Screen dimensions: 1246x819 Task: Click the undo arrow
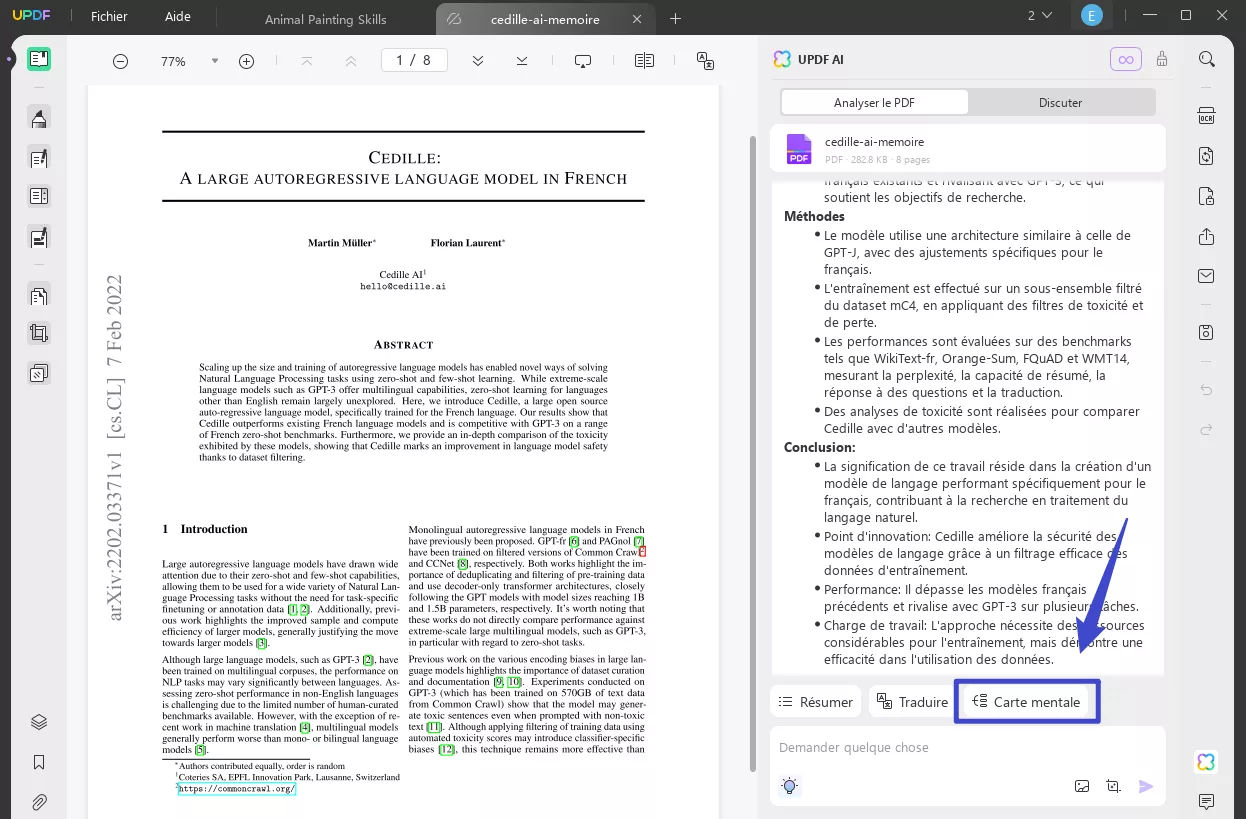1207,390
